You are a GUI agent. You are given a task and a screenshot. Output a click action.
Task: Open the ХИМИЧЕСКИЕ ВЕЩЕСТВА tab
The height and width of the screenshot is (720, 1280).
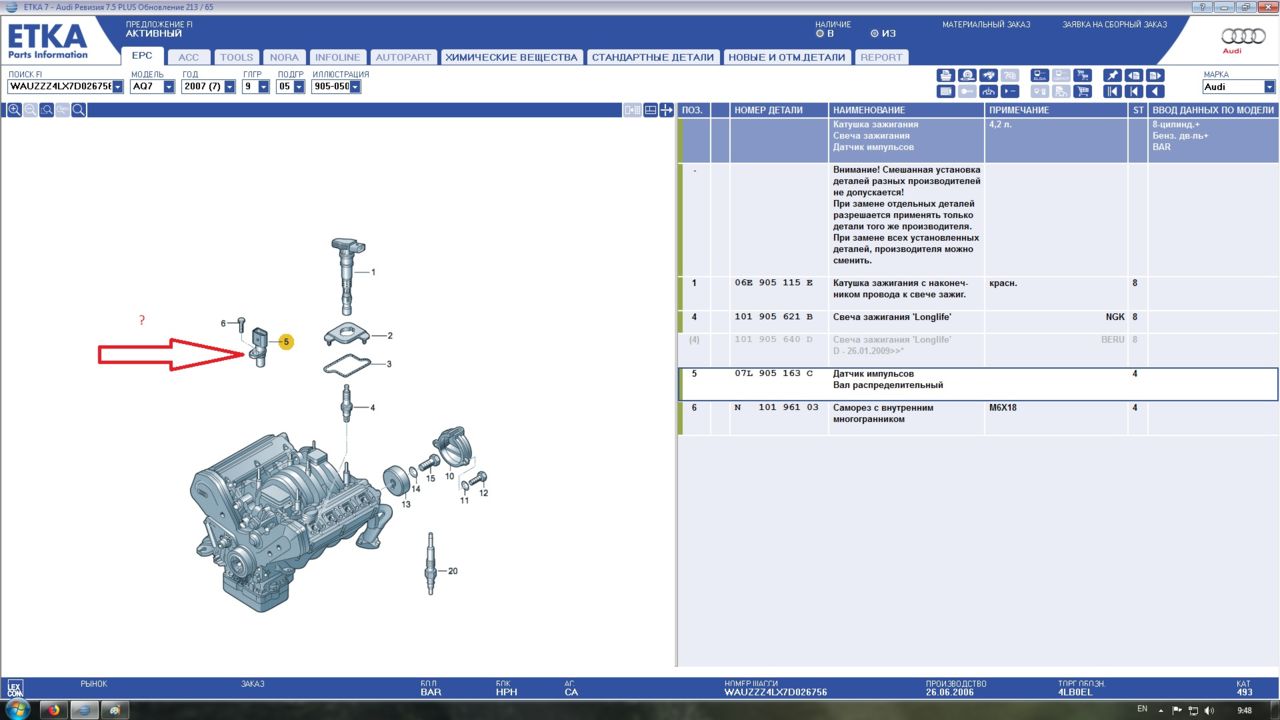511,57
